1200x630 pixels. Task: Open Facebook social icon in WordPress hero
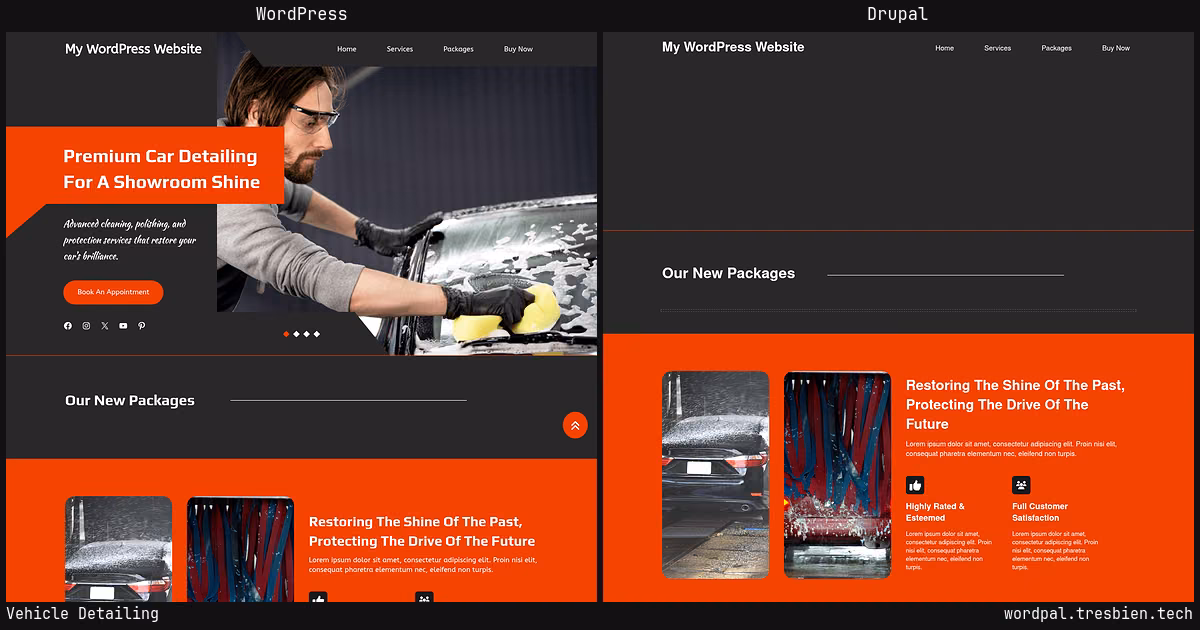(68, 326)
